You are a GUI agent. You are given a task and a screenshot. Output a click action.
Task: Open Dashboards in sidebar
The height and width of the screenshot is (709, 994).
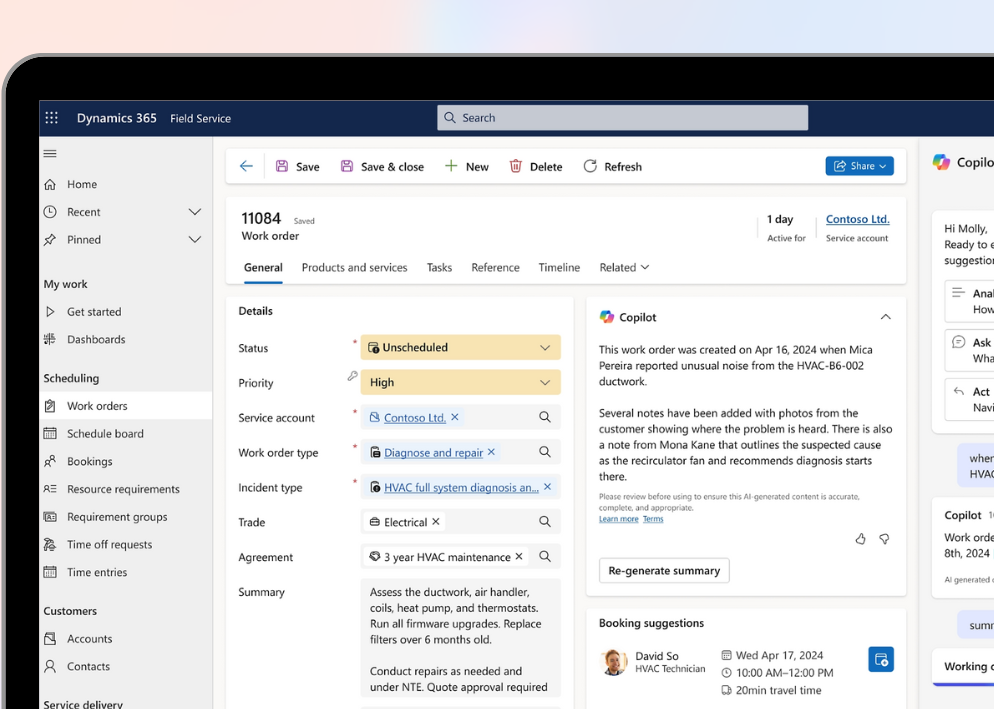click(126, 339)
